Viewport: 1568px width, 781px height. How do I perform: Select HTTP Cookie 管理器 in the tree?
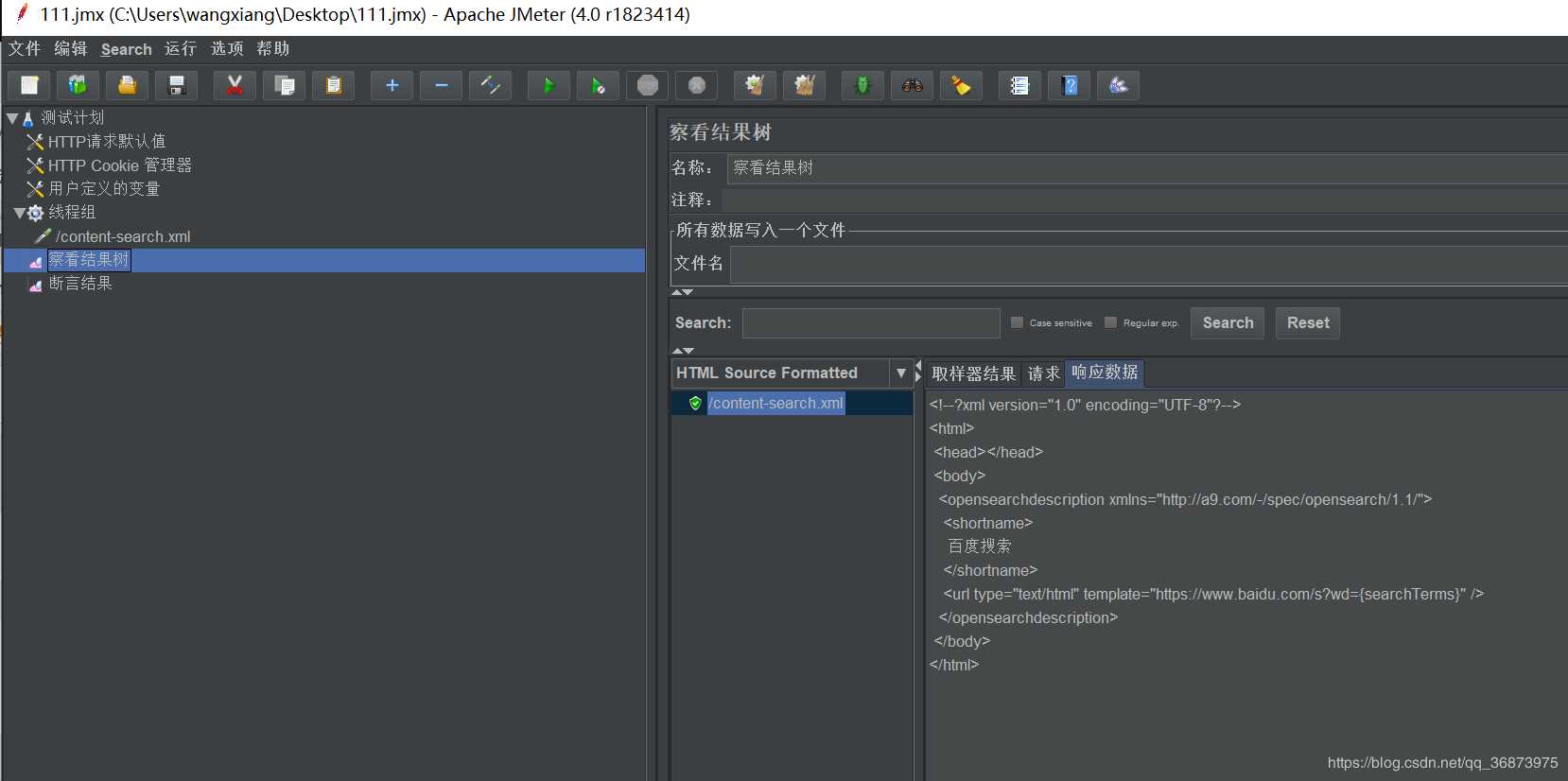[x=120, y=165]
